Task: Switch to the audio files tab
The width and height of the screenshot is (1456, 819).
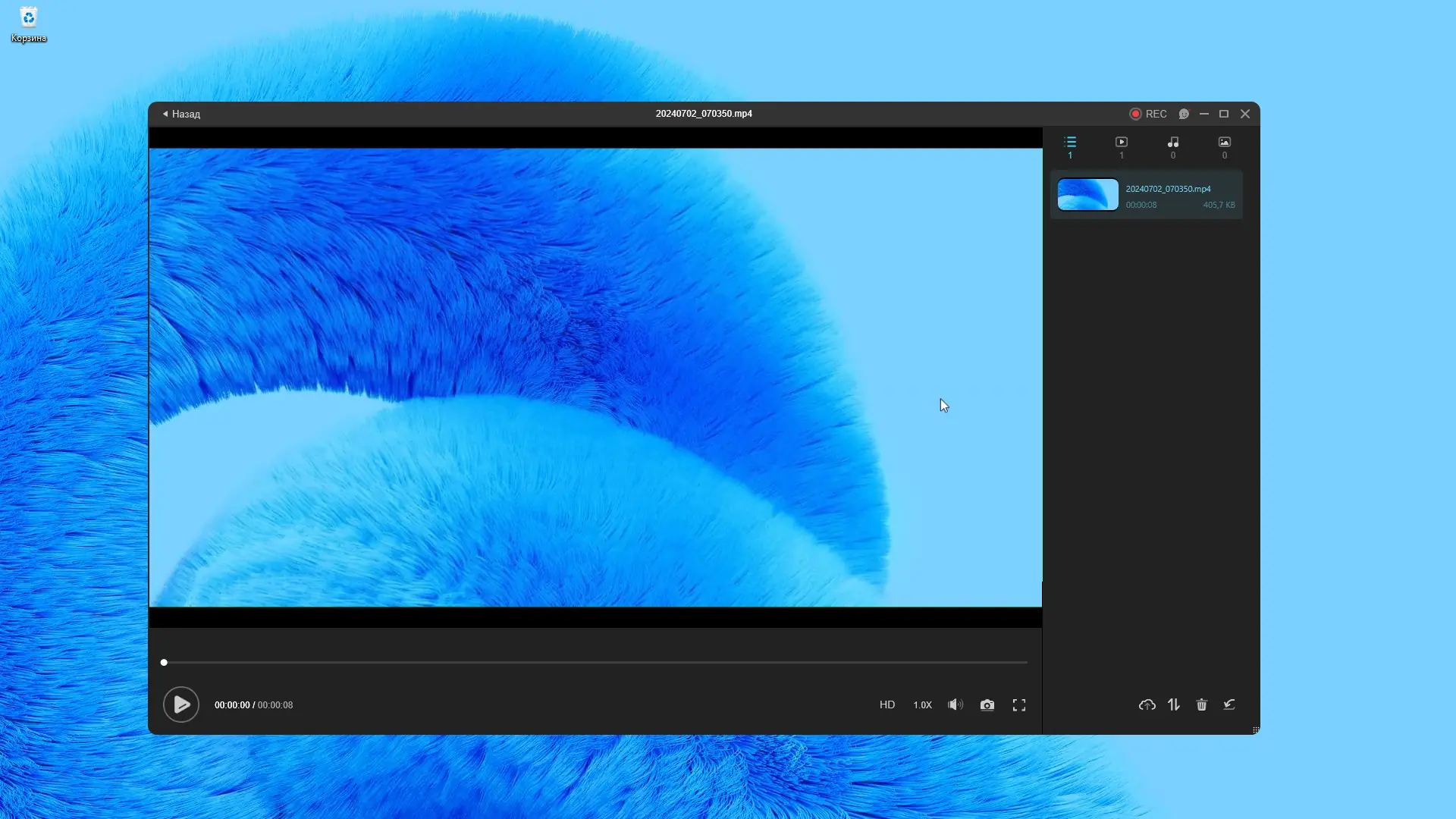Action: [1173, 146]
